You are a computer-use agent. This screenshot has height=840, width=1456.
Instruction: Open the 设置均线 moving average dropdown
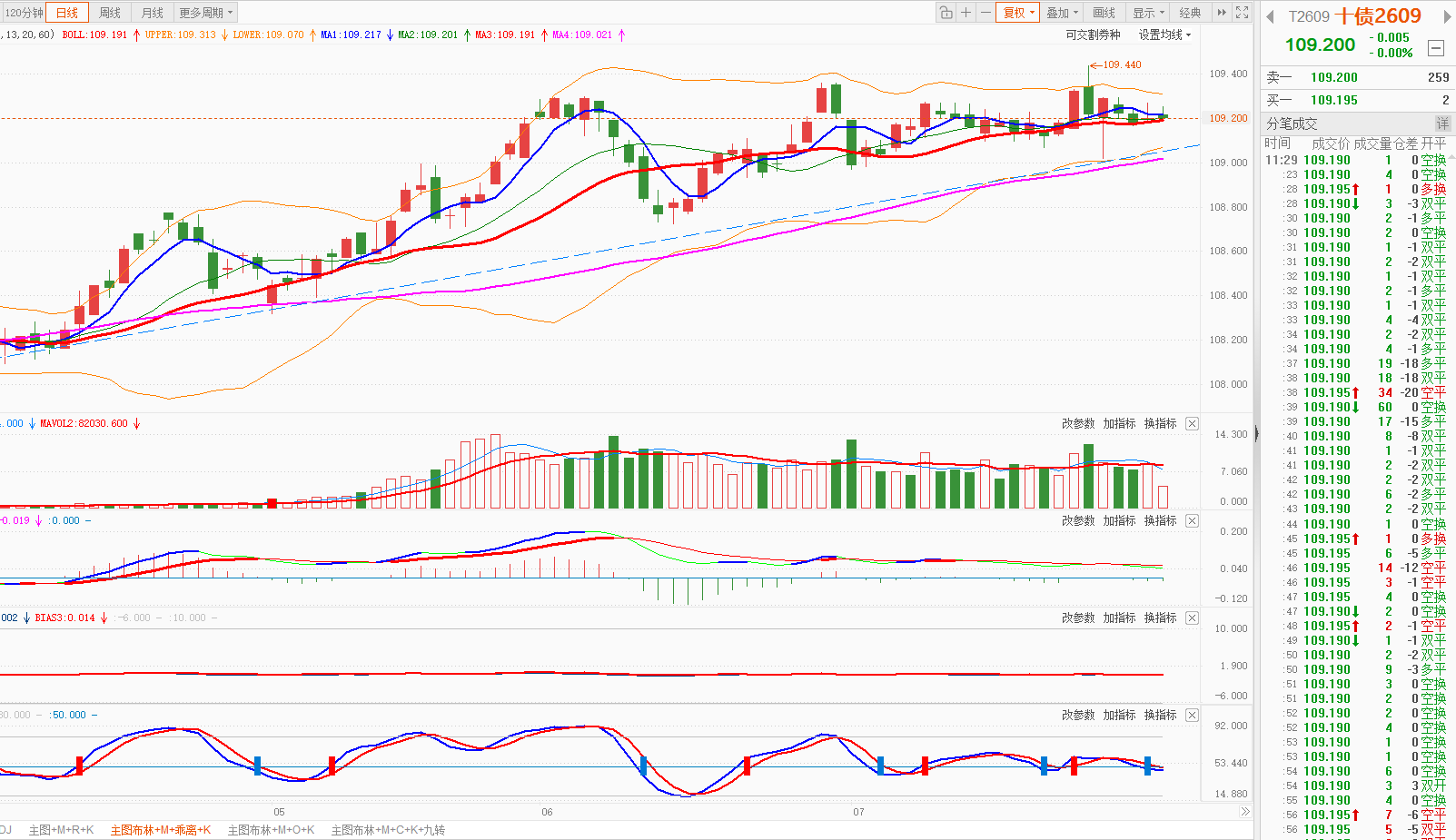(1164, 35)
